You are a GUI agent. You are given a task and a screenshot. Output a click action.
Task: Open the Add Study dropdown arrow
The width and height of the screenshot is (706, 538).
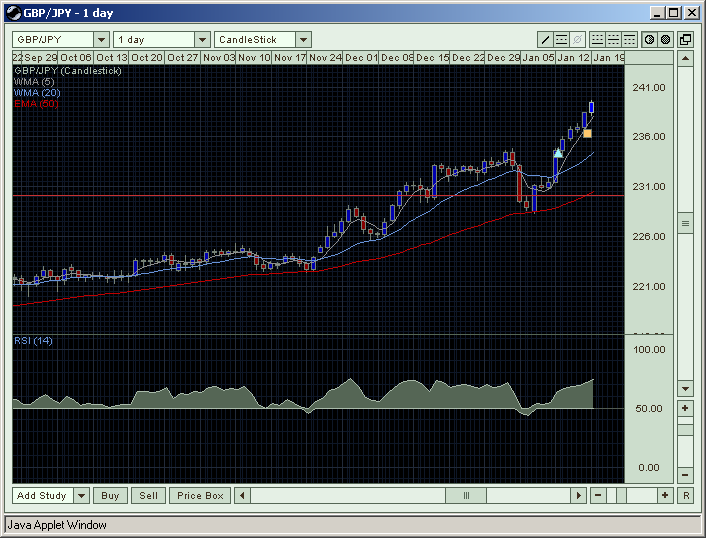pyautogui.click(x=81, y=495)
